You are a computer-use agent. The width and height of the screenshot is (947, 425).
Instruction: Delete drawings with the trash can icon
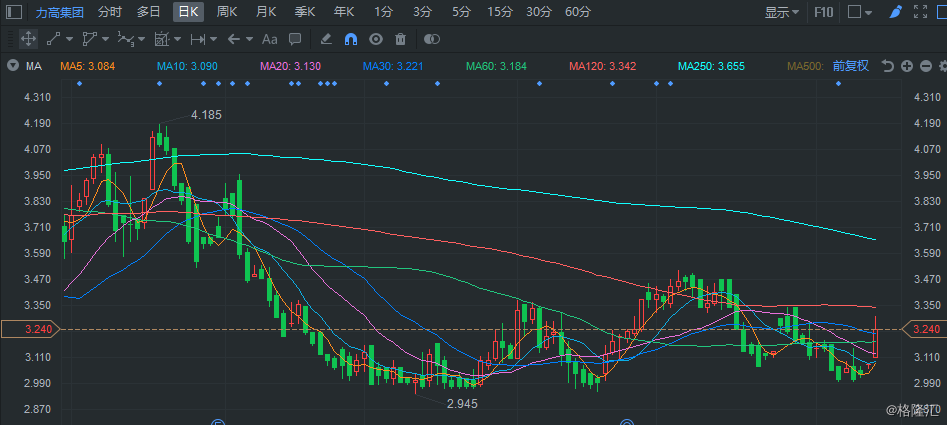pyautogui.click(x=400, y=39)
